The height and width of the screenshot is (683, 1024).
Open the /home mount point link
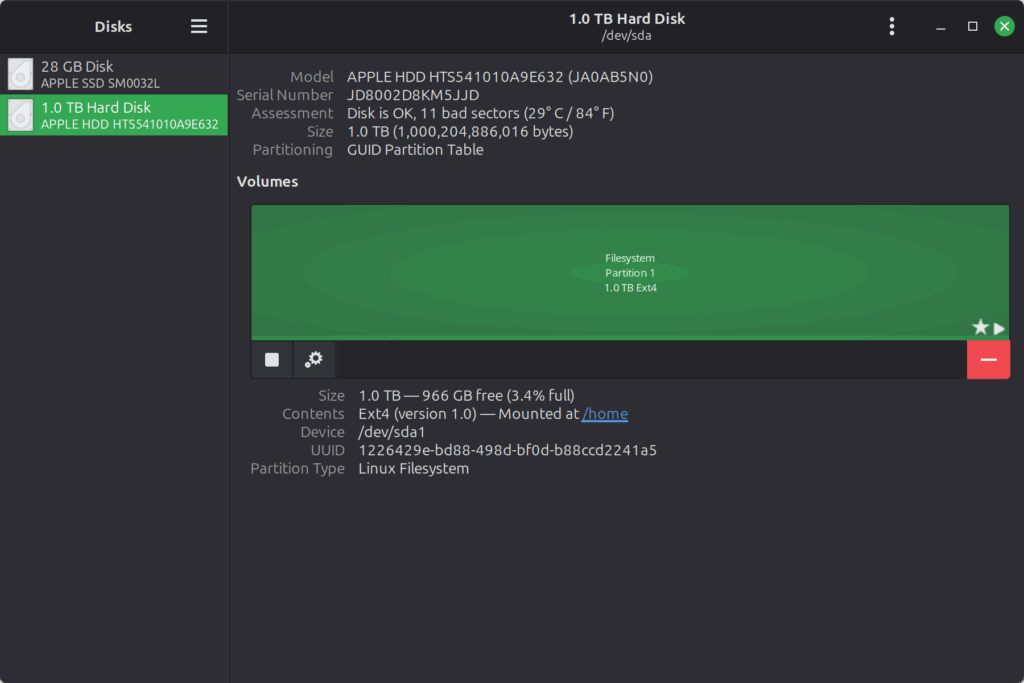pyautogui.click(x=605, y=414)
